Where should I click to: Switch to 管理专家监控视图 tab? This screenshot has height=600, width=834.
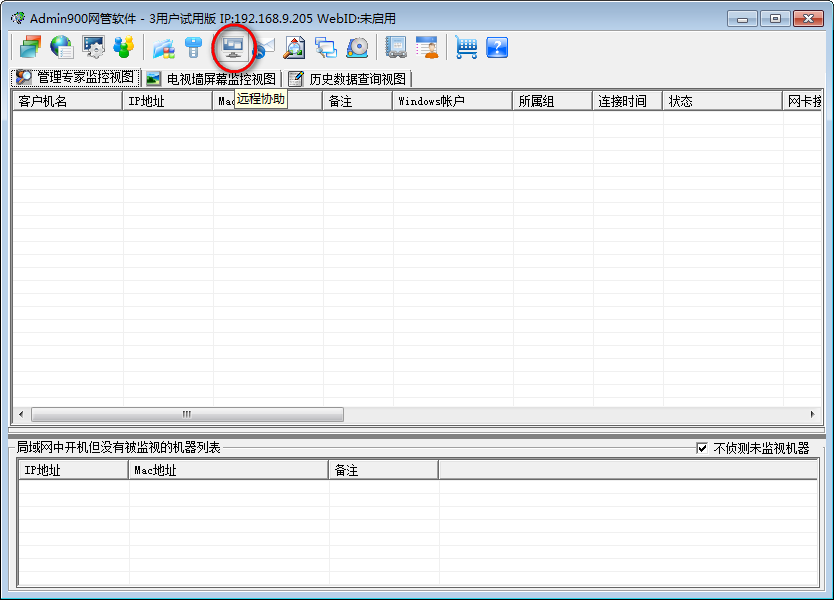pyautogui.click(x=76, y=78)
